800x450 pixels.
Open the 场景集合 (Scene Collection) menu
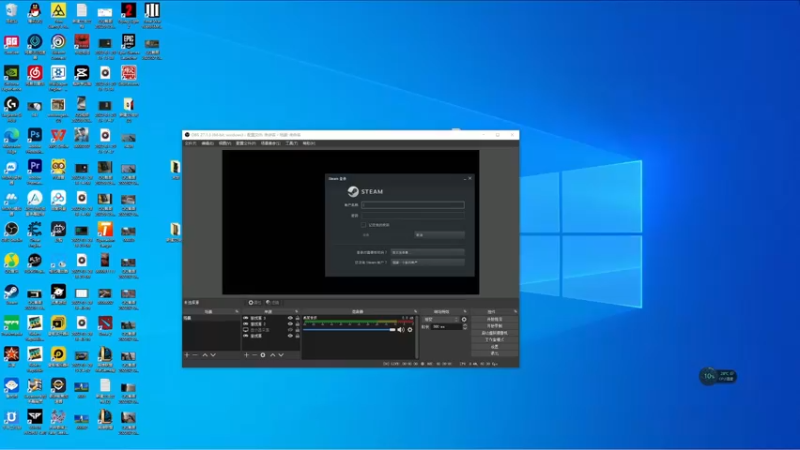(270, 143)
